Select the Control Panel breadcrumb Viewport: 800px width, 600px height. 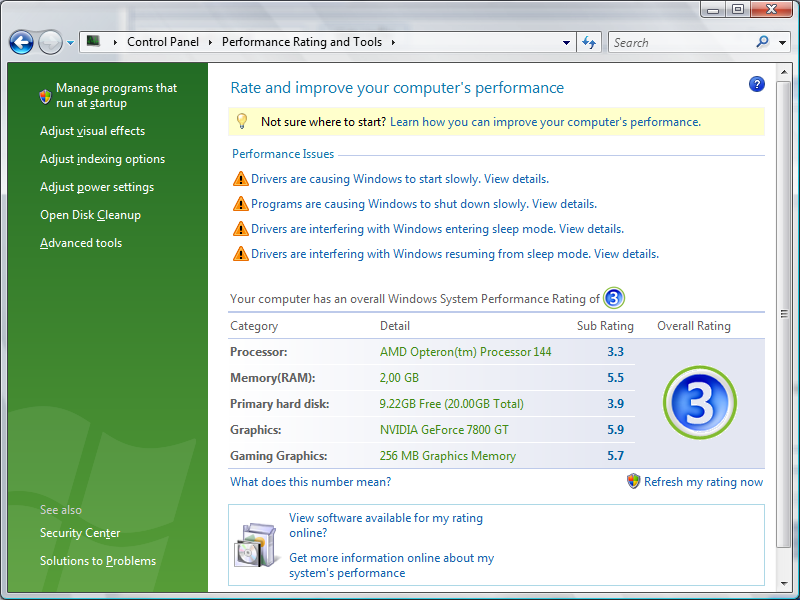(x=163, y=42)
